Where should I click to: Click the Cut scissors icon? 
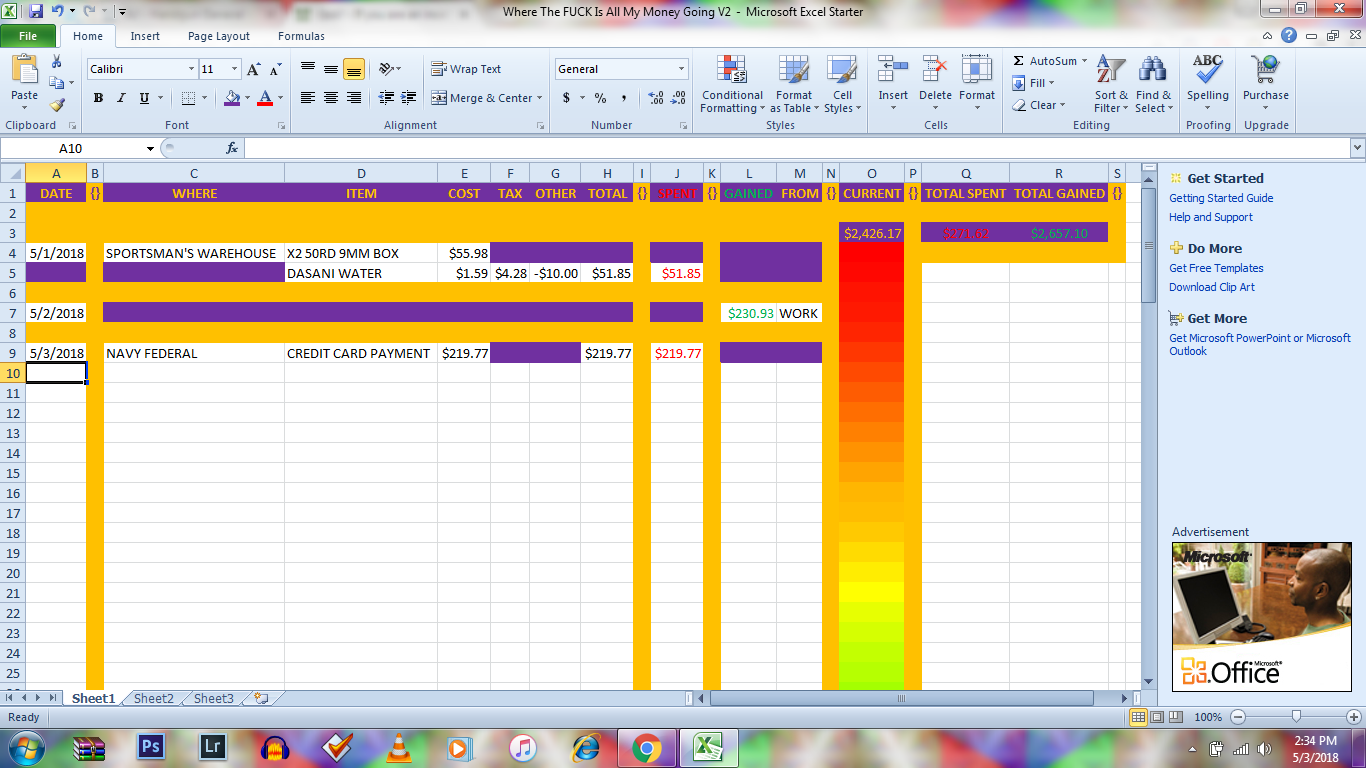click(x=57, y=62)
